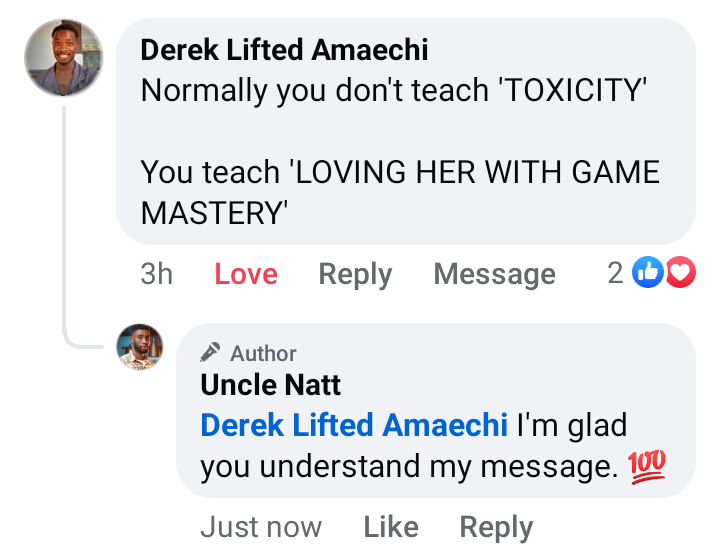Click the blue Derek Lifted Amaechi mention
Screen dimensions: 720x544
pos(354,425)
